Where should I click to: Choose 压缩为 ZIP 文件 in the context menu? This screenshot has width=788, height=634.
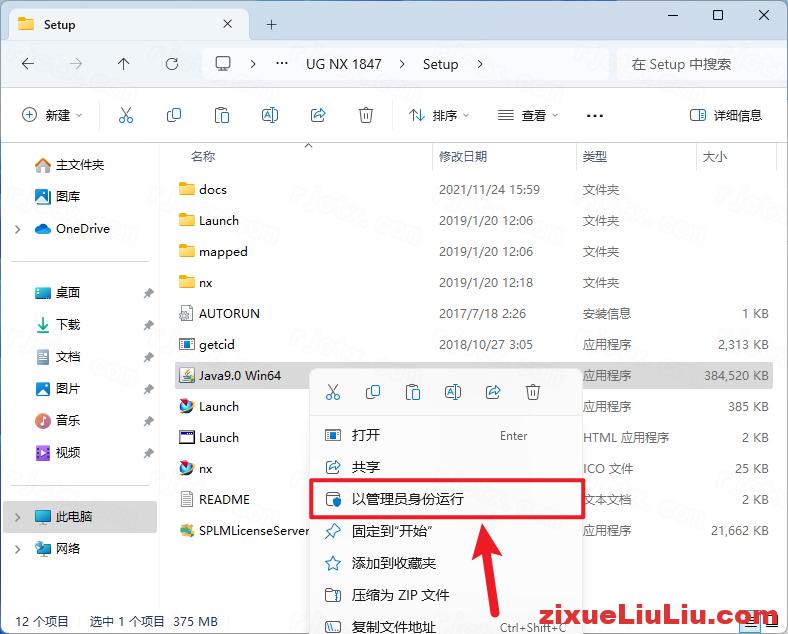(x=445, y=595)
